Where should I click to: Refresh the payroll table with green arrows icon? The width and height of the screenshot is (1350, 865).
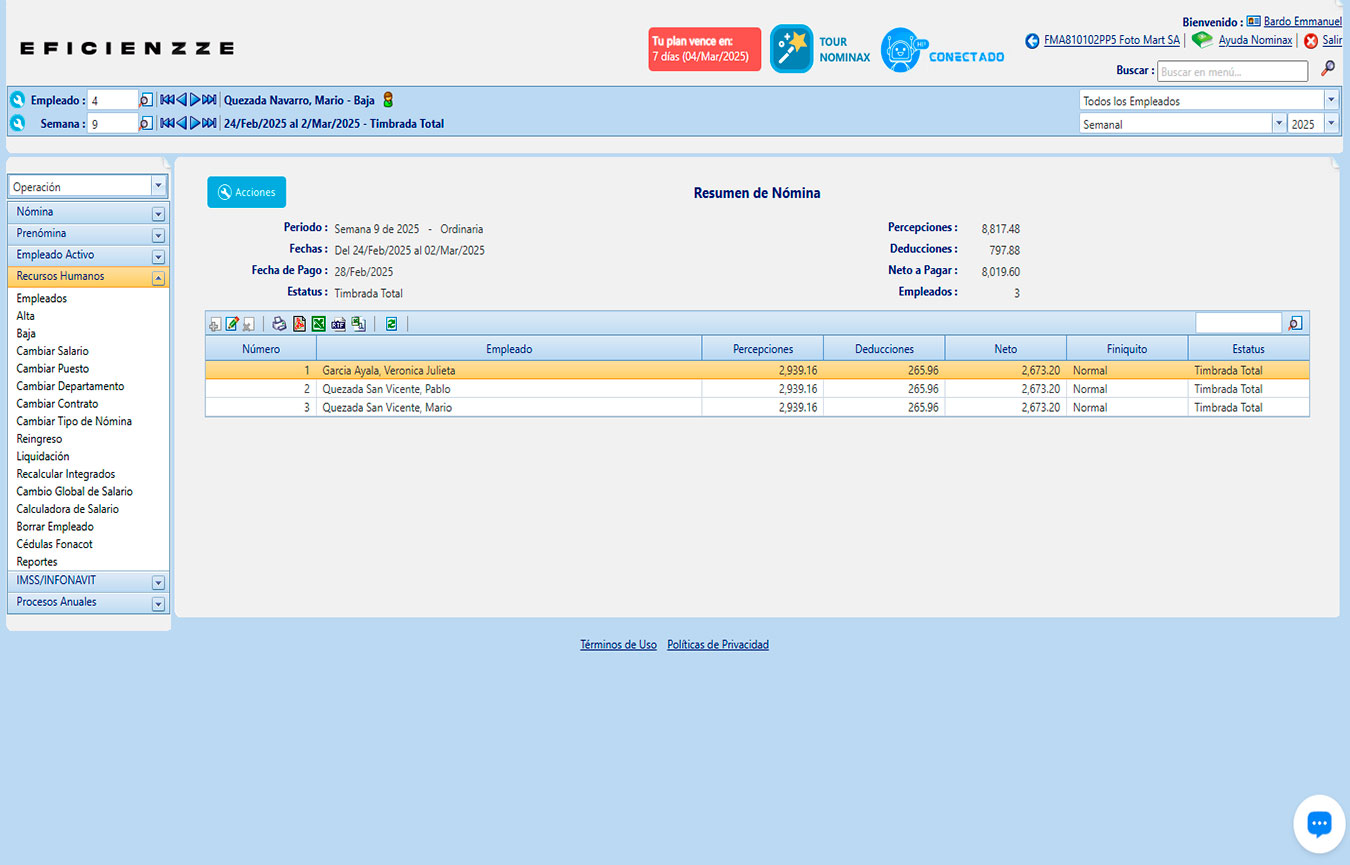391,324
